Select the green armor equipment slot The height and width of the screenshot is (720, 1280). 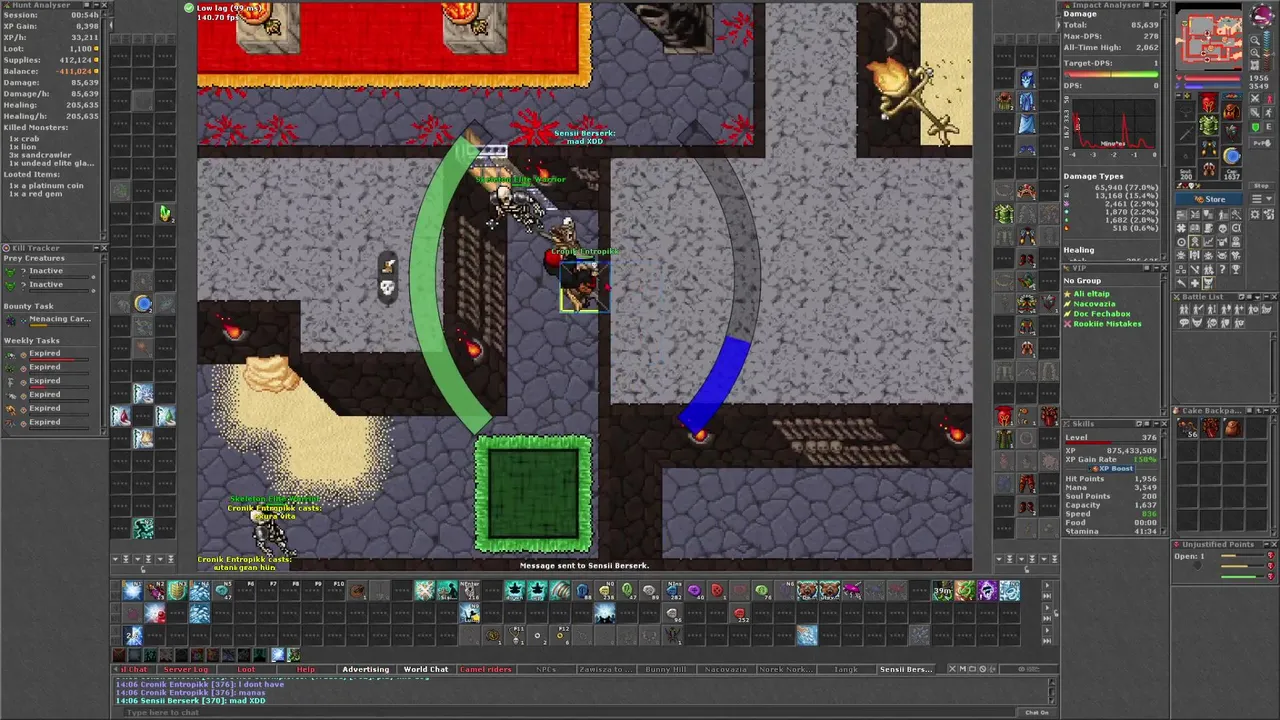(x=1208, y=124)
